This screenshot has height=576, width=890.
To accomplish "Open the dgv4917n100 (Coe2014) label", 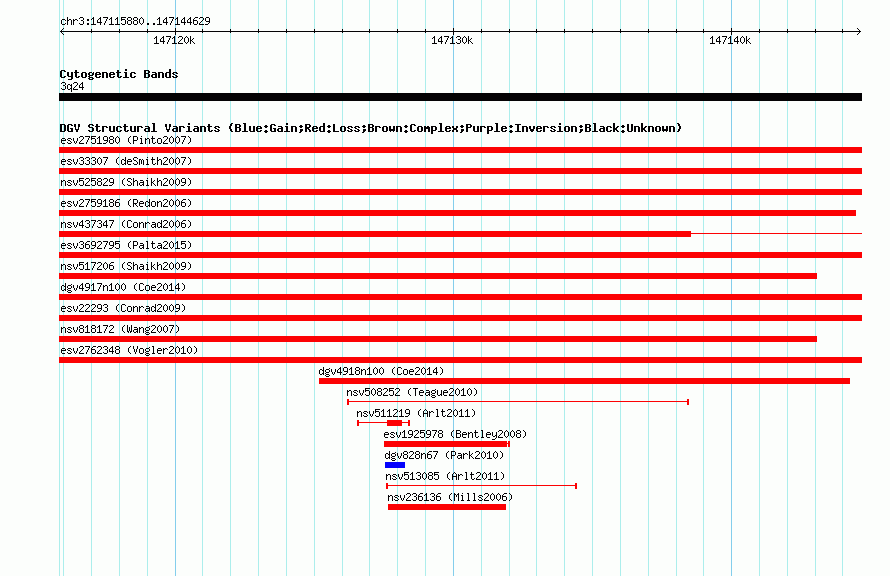I will (x=123, y=287).
